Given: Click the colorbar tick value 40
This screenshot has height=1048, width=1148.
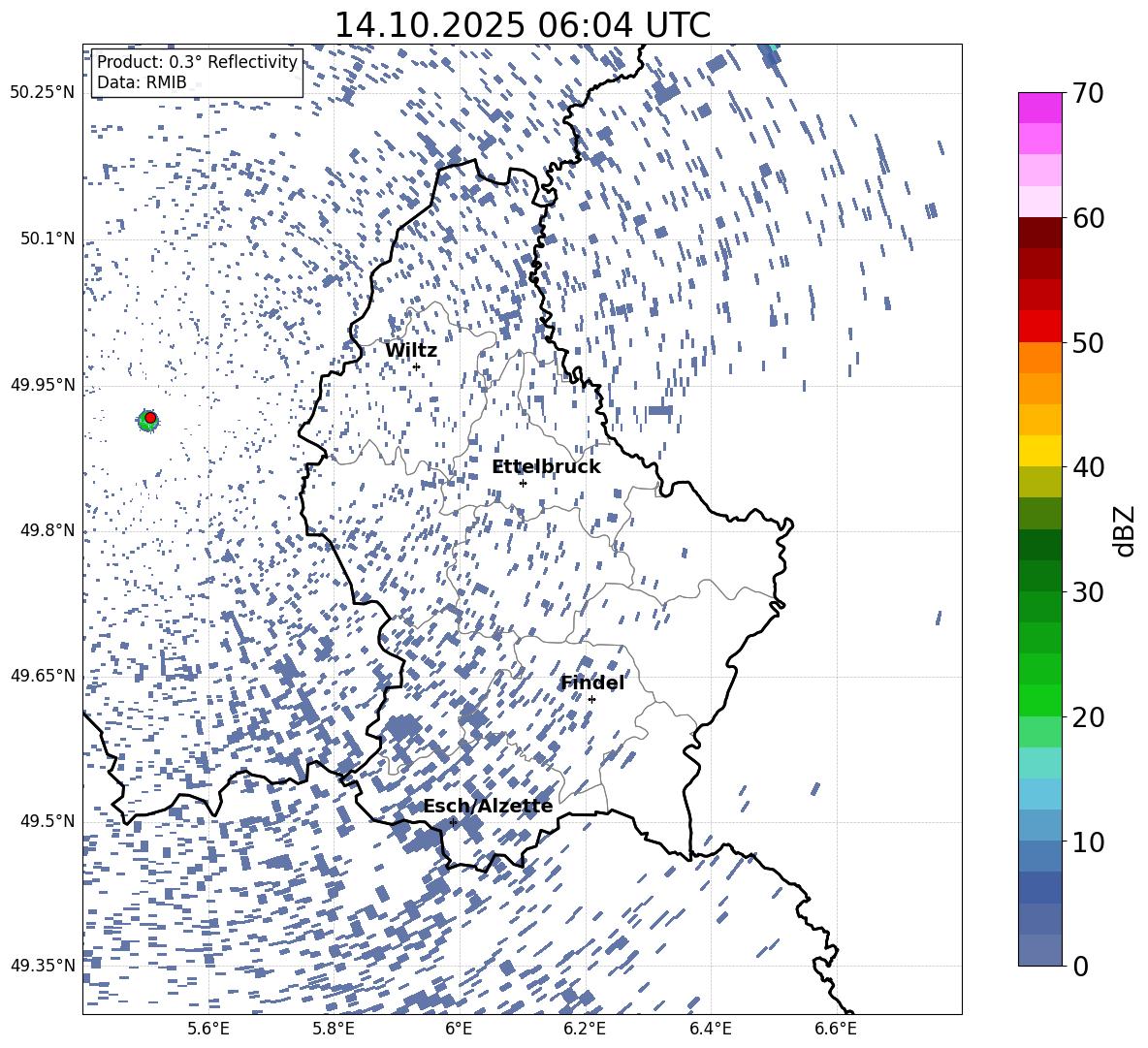Looking at the screenshot, I should pyautogui.click(x=1088, y=467).
